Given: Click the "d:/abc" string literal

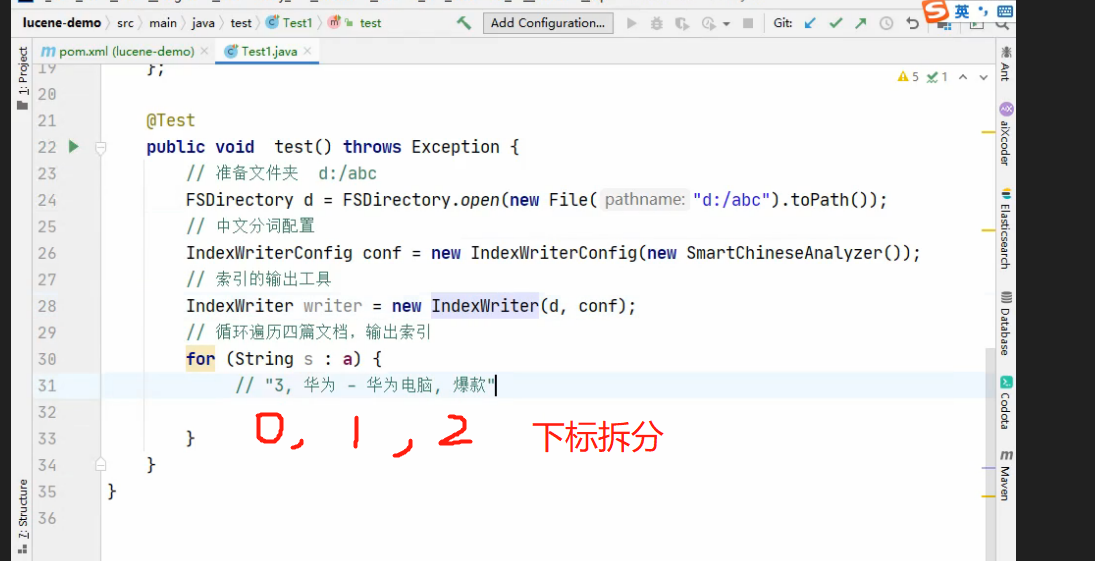Looking at the screenshot, I should pos(730,200).
